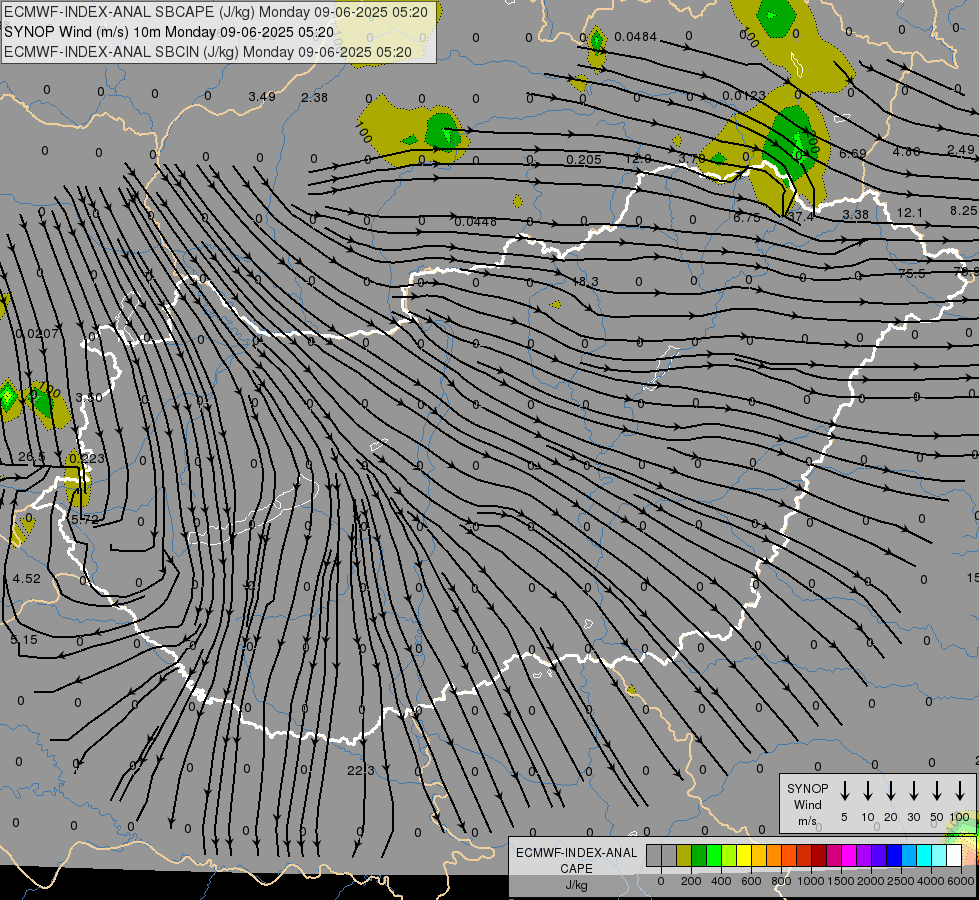
Task: Click the 4.80 value on the map
Action: click(907, 152)
